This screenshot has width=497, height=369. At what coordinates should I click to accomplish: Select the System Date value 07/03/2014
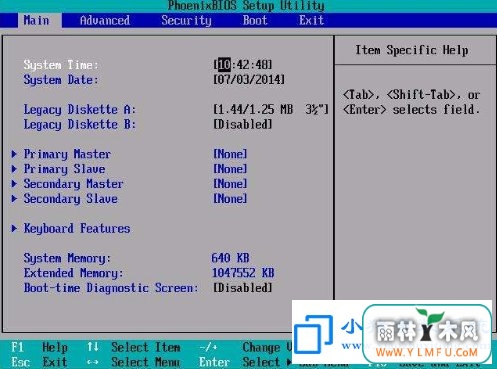click(x=249, y=80)
